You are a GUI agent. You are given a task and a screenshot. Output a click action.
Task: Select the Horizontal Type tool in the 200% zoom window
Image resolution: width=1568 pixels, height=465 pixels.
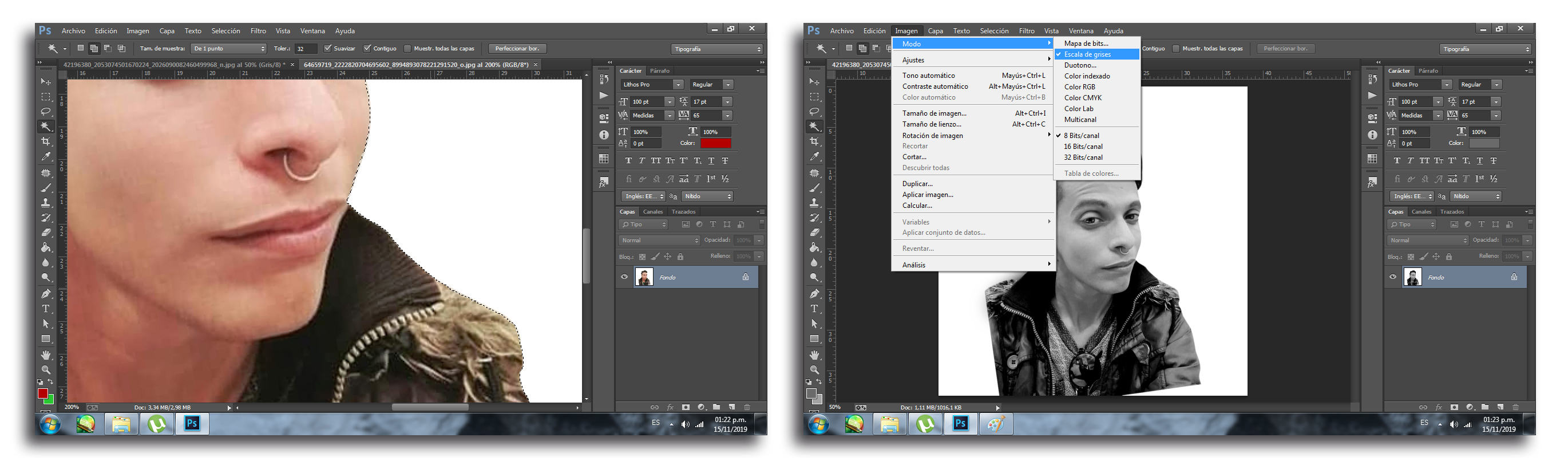46,309
